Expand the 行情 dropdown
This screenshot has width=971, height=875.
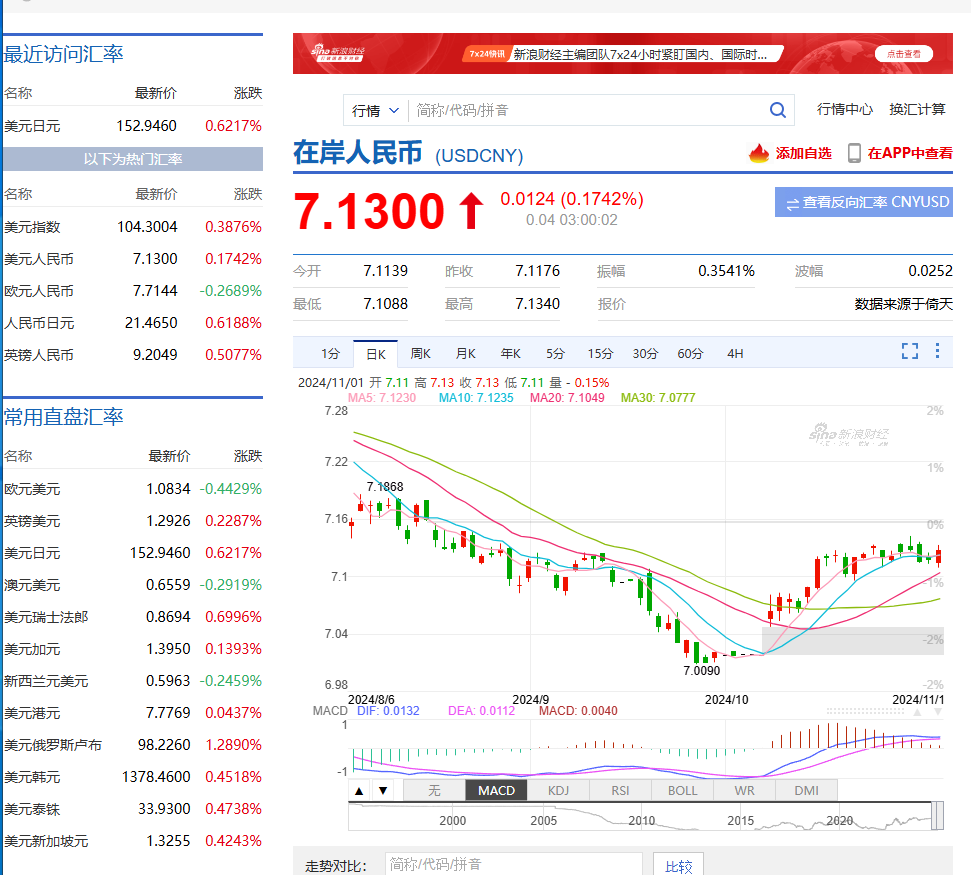tap(375, 110)
